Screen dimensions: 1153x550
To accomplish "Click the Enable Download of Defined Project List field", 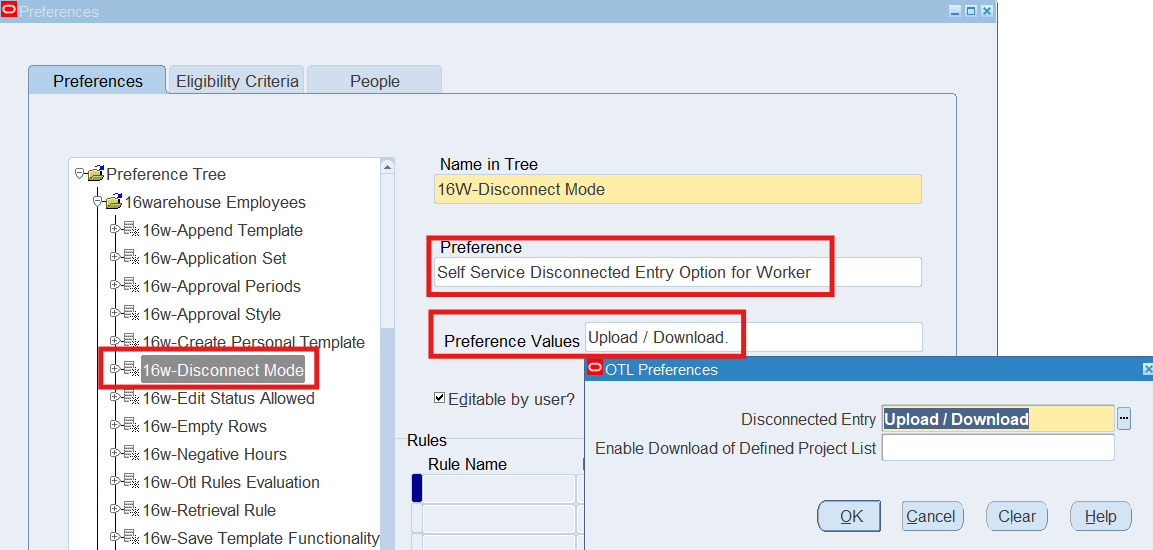I will pos(997,448).
